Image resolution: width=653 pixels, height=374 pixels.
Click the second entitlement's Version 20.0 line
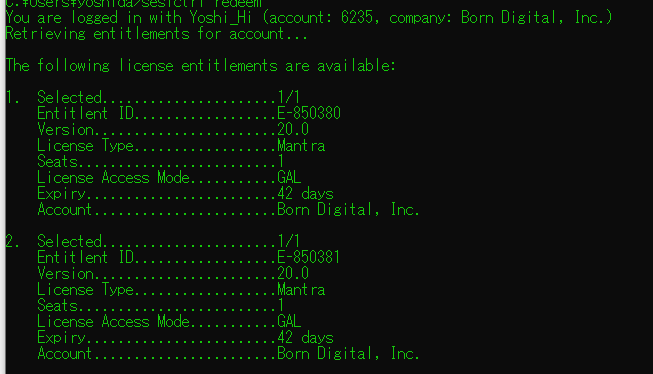click(x=173, y=274)
